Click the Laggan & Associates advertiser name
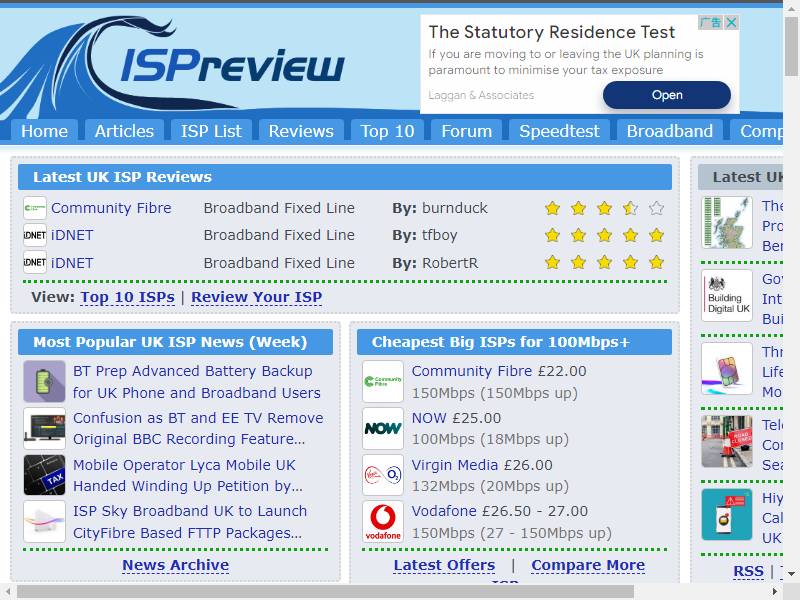 [481, 95]
